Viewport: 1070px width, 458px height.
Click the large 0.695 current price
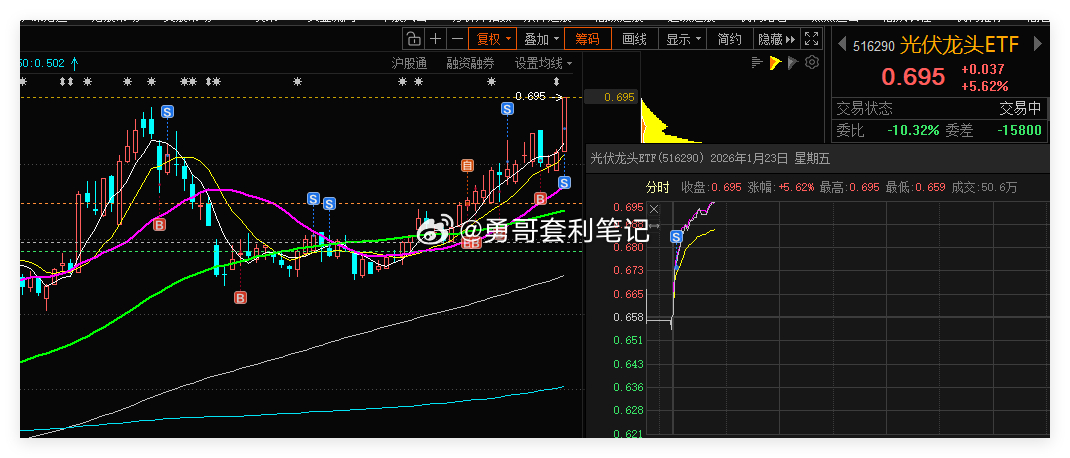[912, 76]
